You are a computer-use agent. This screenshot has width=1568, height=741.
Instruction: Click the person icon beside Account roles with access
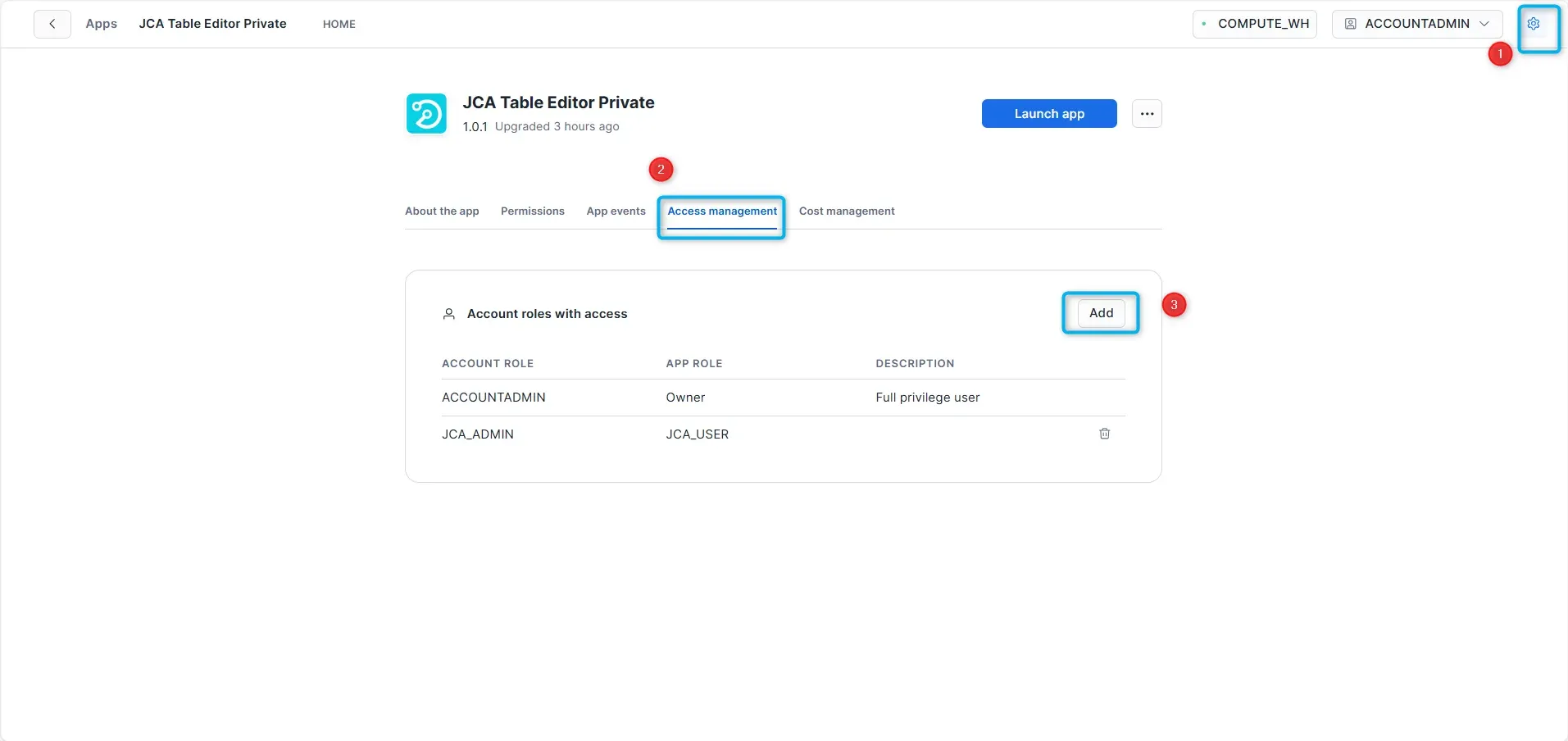[x=448, y=314]
